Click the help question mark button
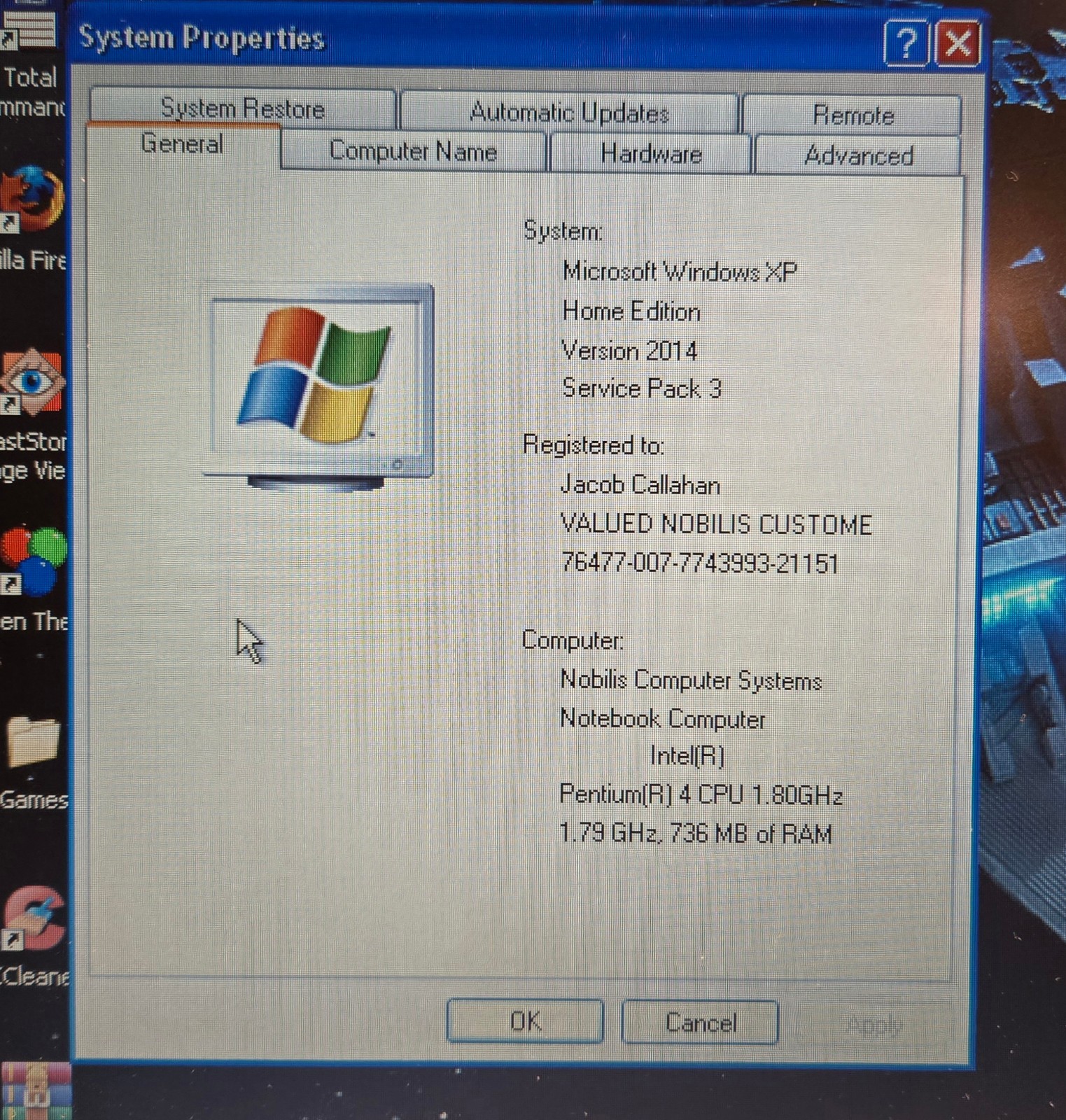Viewport: 1066px width, 1120px height. [906, 43]
